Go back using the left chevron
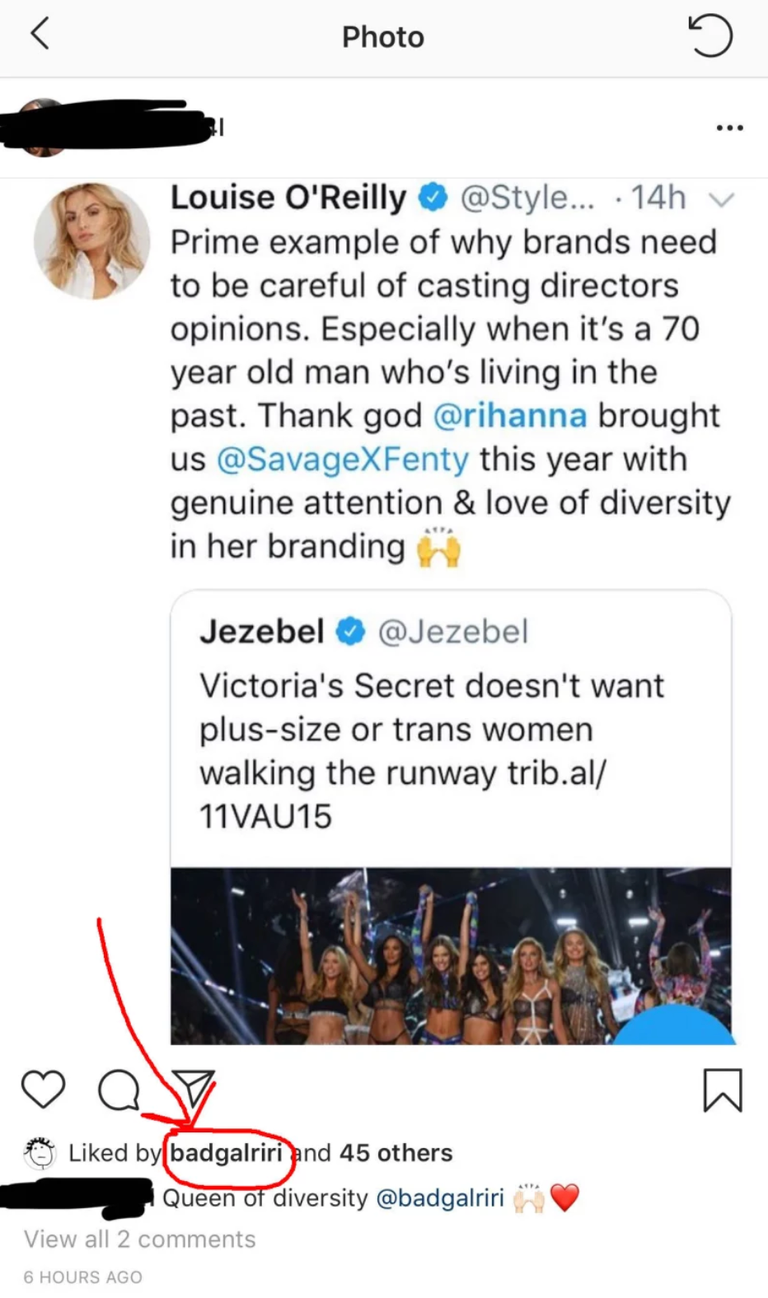768x1298 pixels. click(40, 36)
